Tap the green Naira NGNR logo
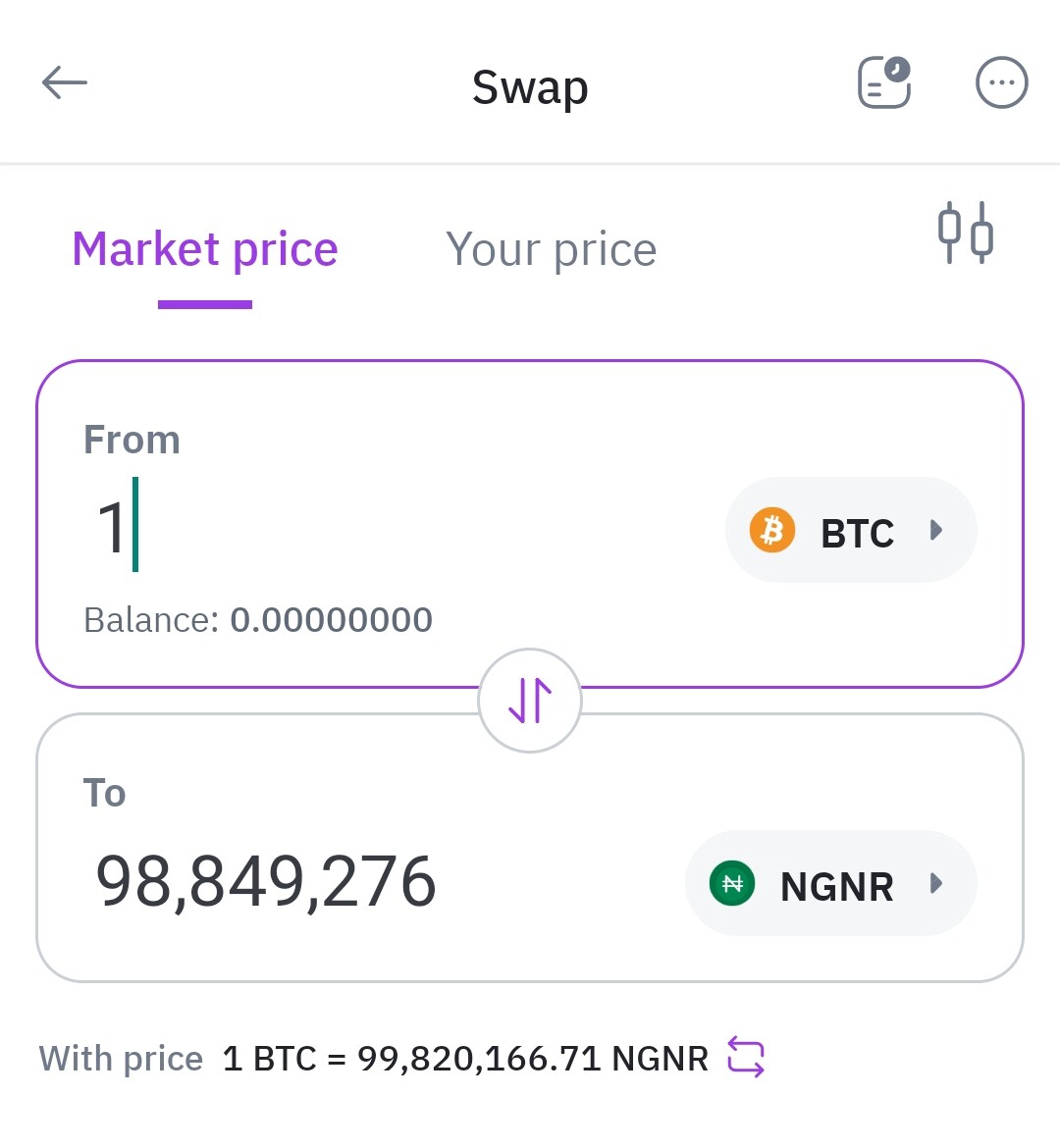This screenshot has width=1060, height=1148. click(x=732, y=883)
